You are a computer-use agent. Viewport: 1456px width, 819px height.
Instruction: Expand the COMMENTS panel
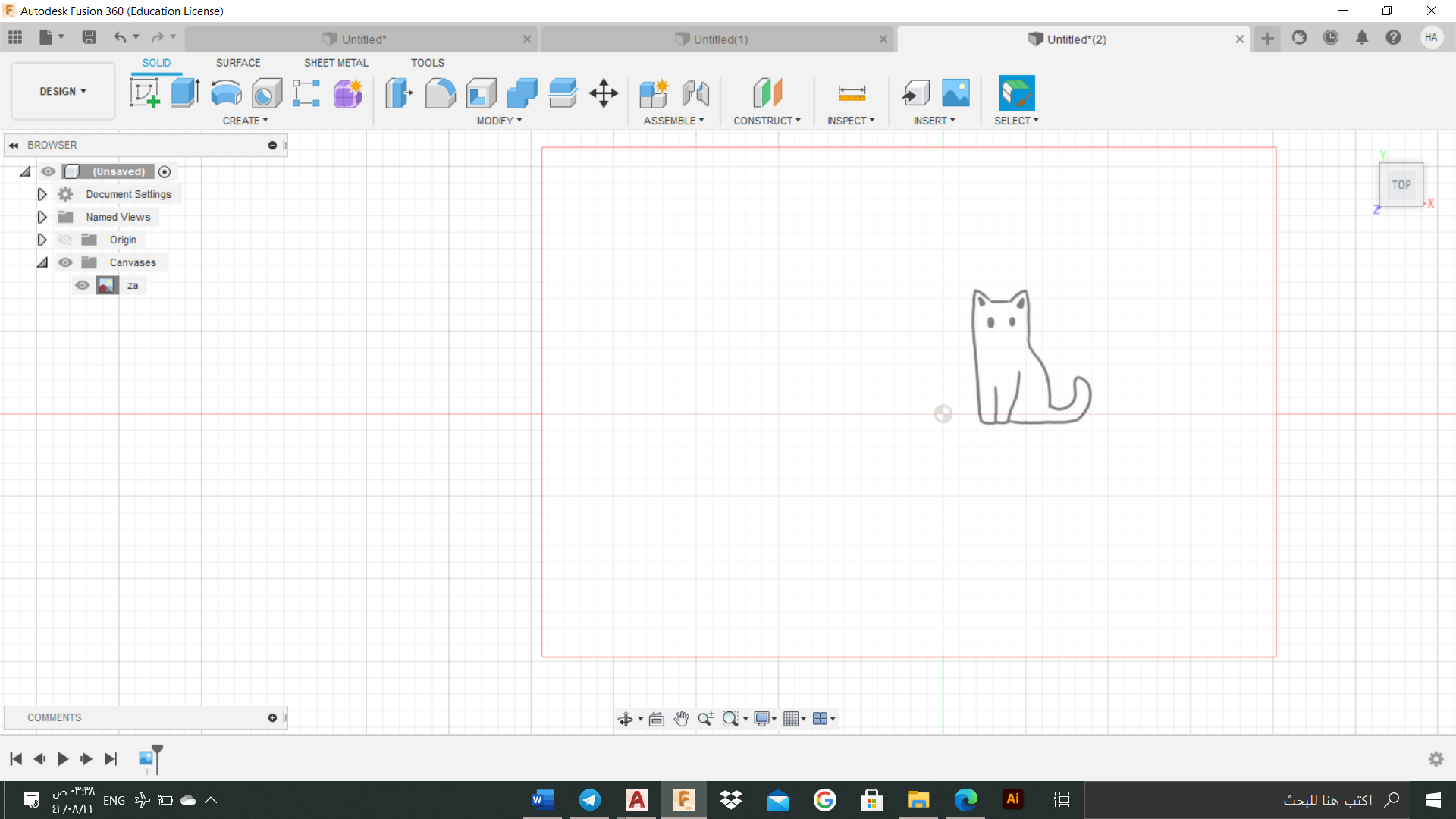click(272, 717)
